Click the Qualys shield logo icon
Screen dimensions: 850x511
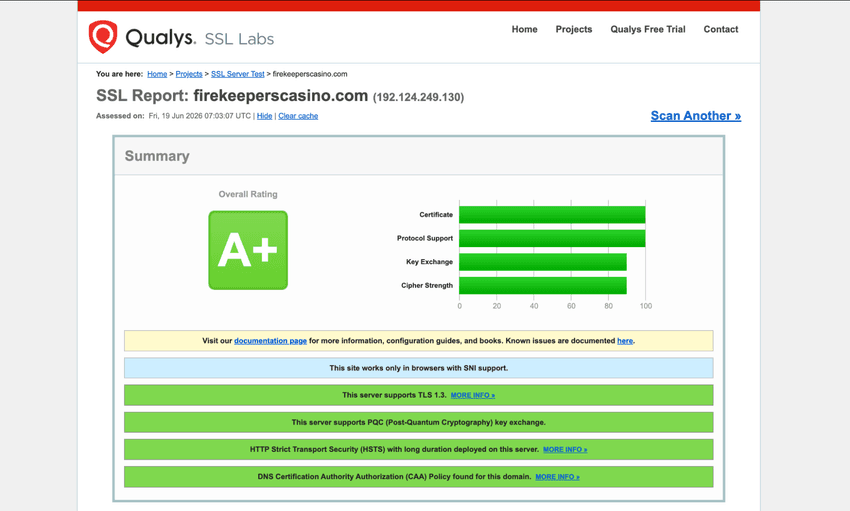pyautogui.click(x=103, y=37)
